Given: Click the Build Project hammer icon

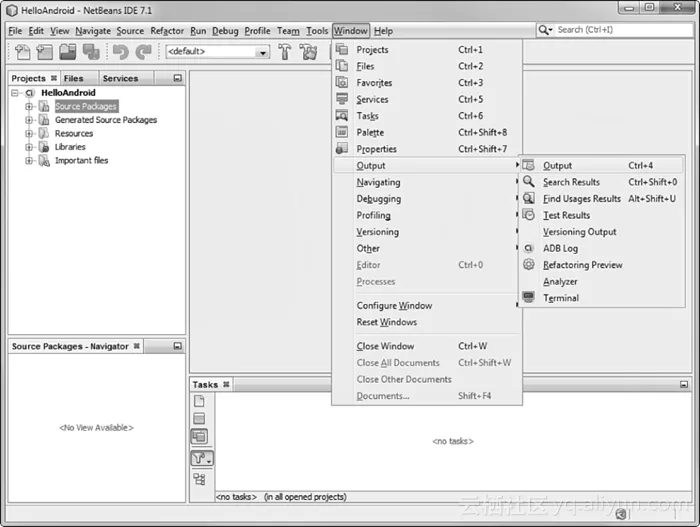Looking at the screenshot, I should (286, 52).
